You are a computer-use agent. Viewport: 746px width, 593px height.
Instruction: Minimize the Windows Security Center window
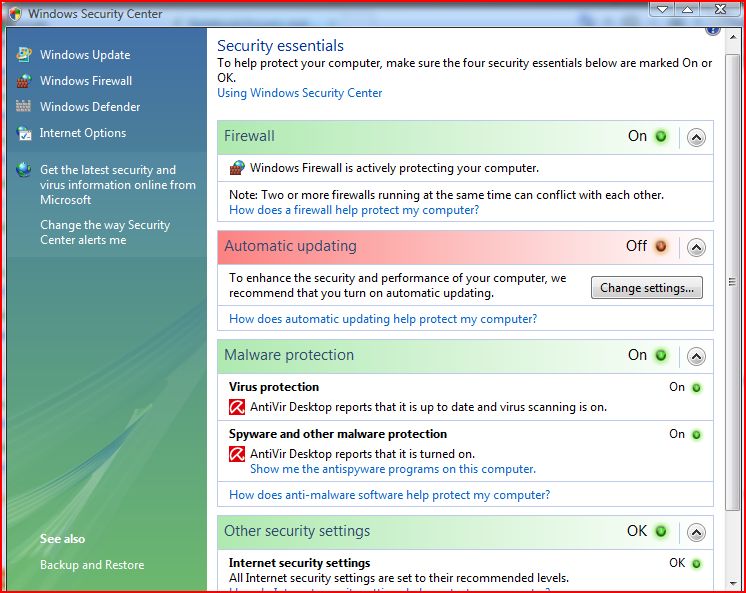[662, 9]
